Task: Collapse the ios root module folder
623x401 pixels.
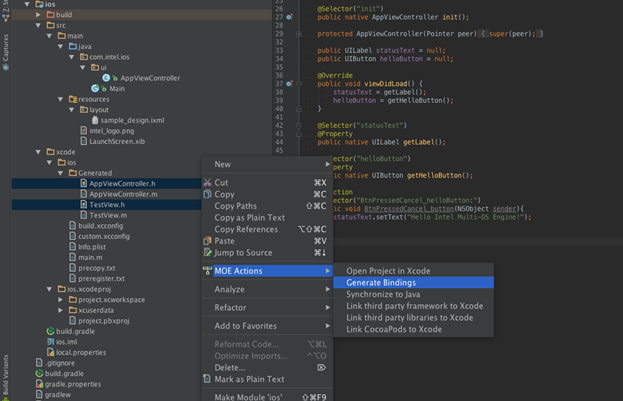Action: pyautogui.click(x=27, y=4)
